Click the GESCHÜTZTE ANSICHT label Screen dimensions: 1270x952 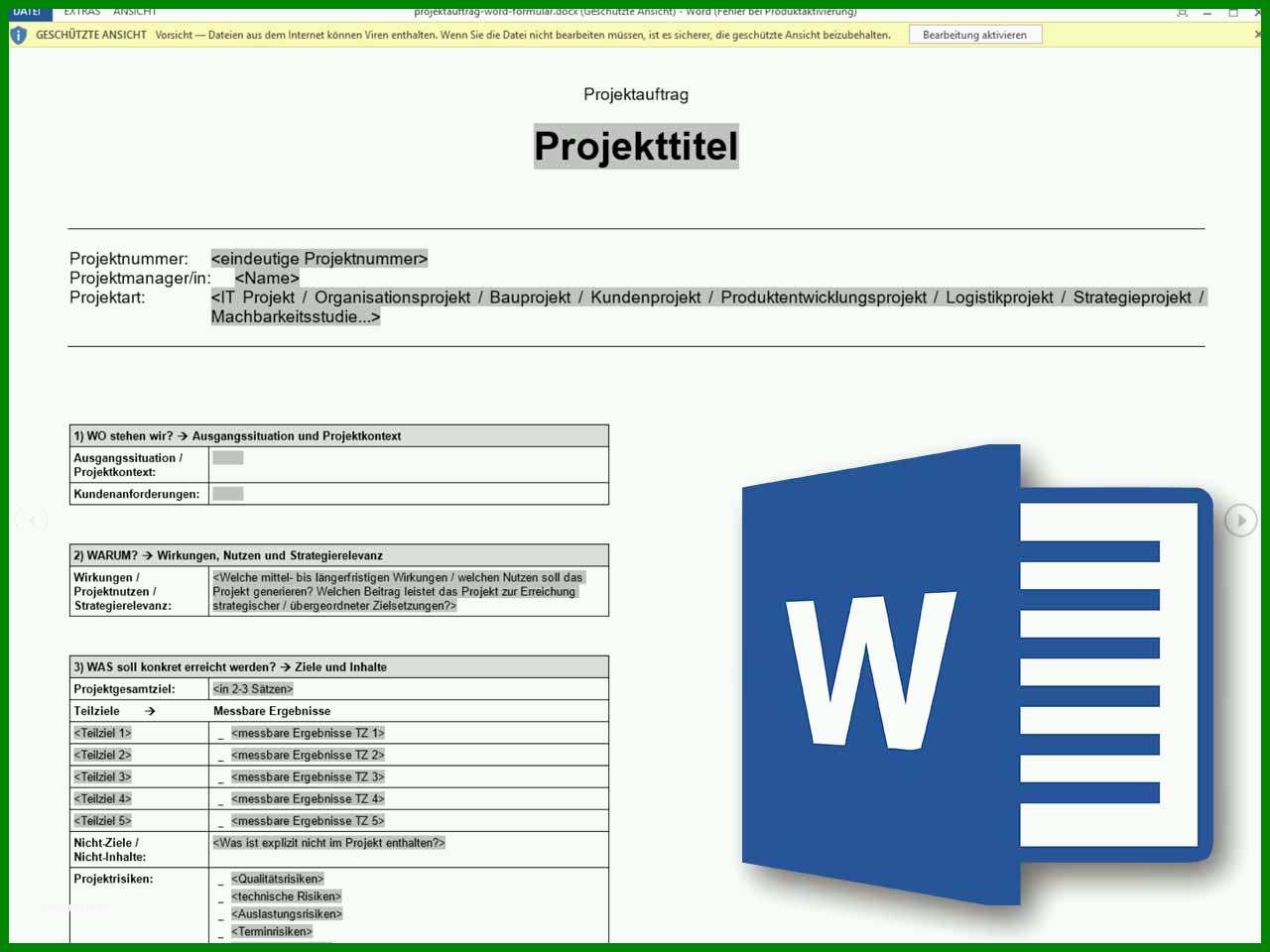click(91, 35)
